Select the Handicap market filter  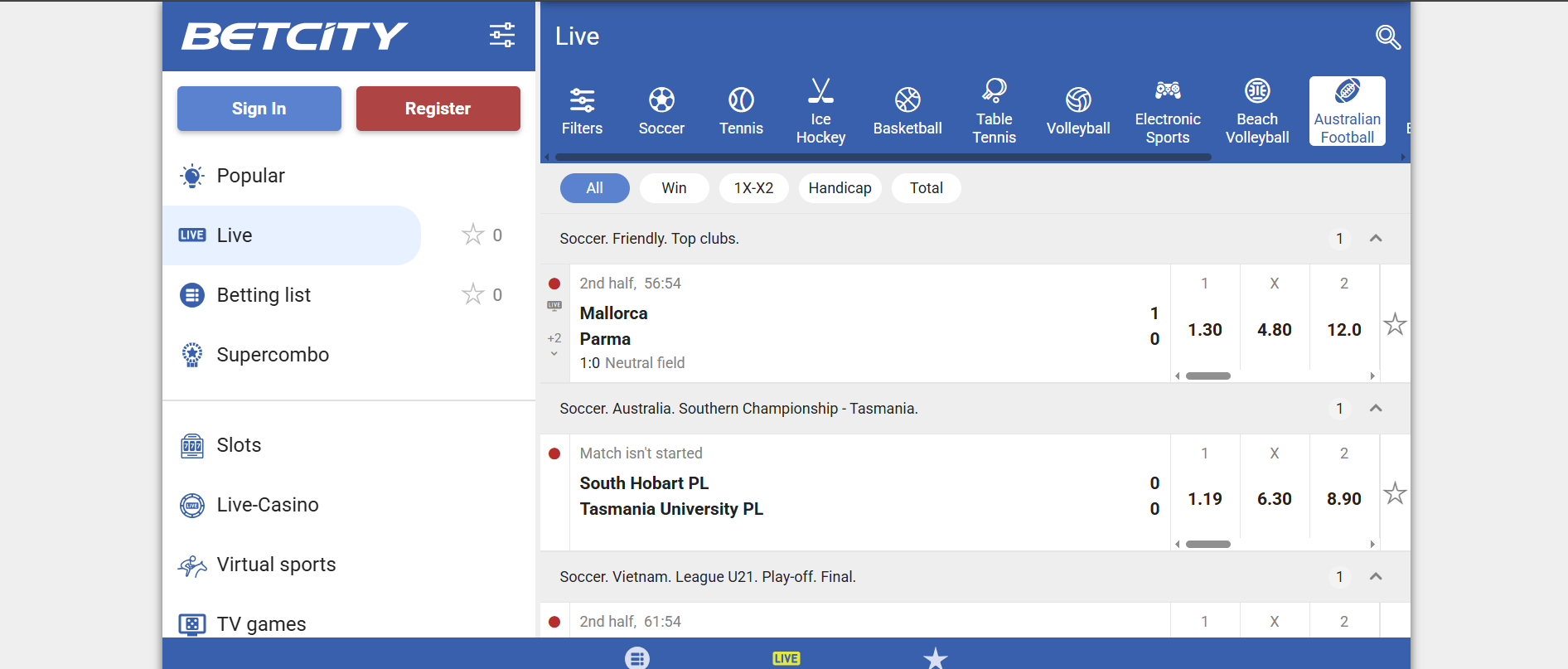coord(840,188)
